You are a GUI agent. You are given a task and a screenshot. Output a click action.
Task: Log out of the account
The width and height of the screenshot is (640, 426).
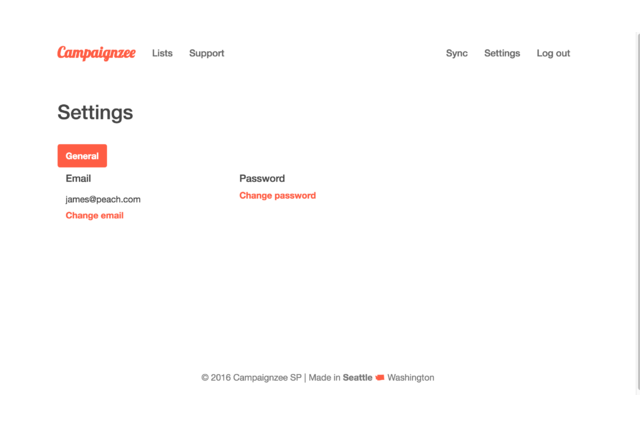click(x=553, y=53)
